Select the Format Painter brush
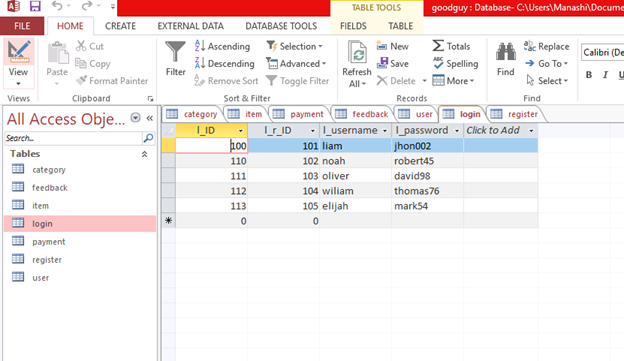The image size is (624, 361). pos(112,81)
